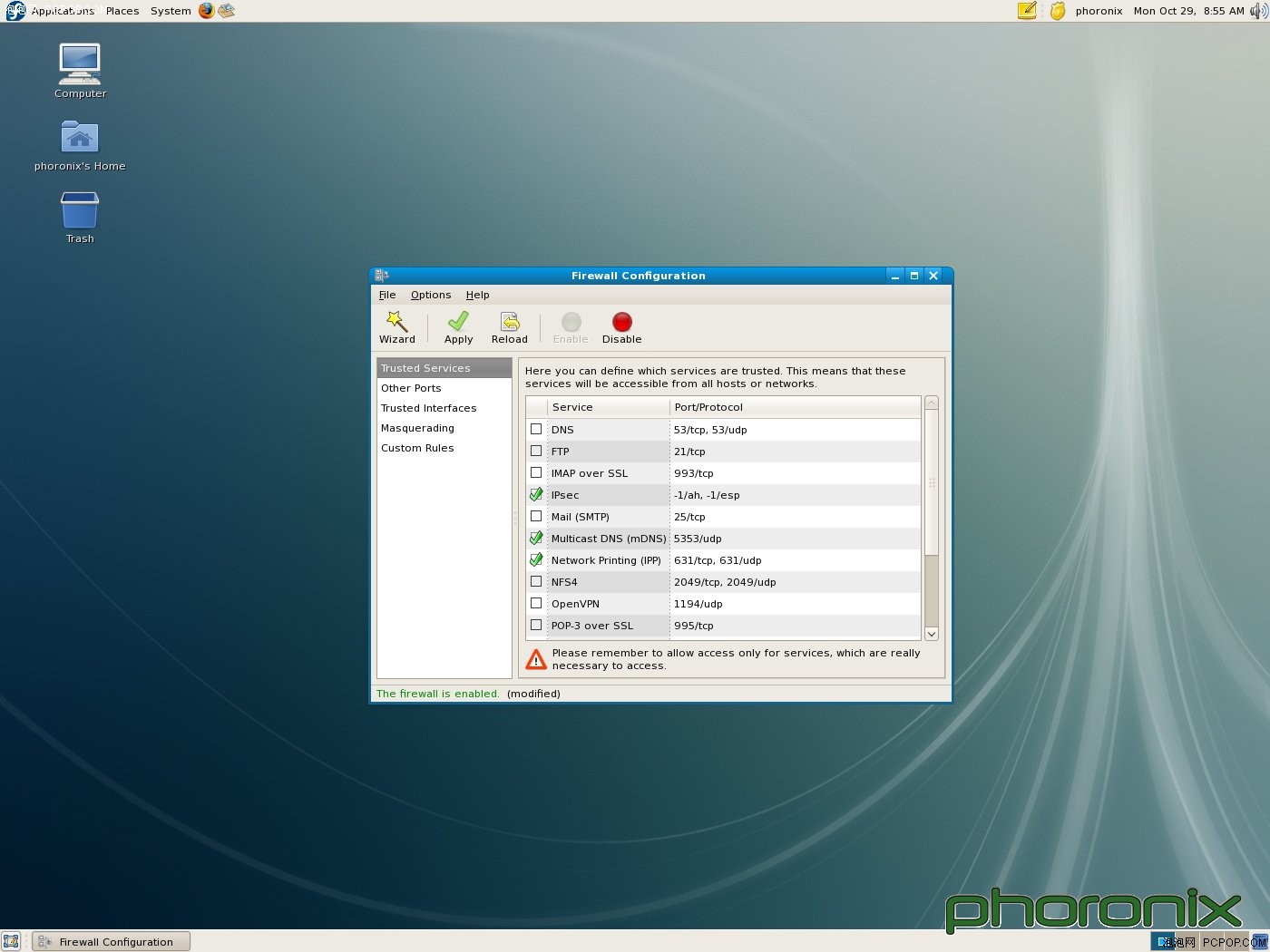The width and height of the screenshot is (1270, 952).
Task: Select Trusted Services in sidebar
Action: click(444, 368)
